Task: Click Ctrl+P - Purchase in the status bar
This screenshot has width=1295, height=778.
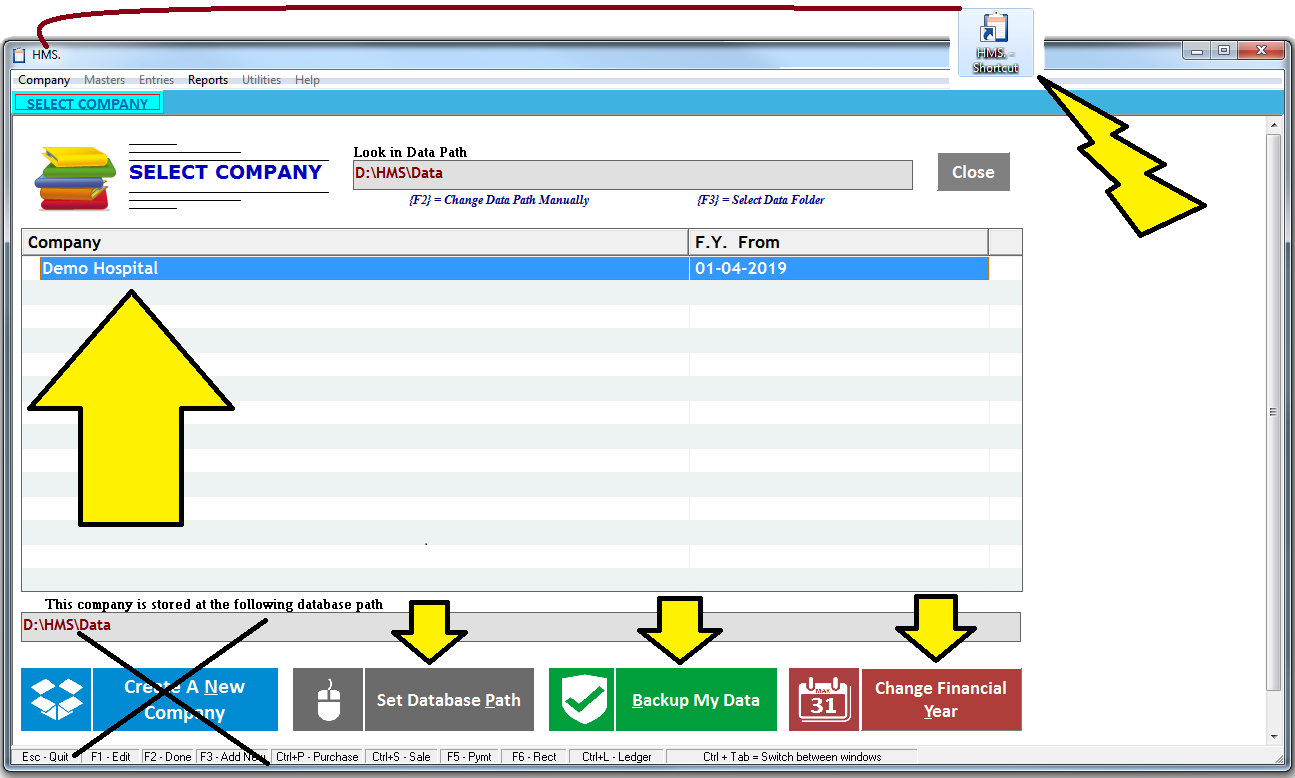Action: pos(317,757)
